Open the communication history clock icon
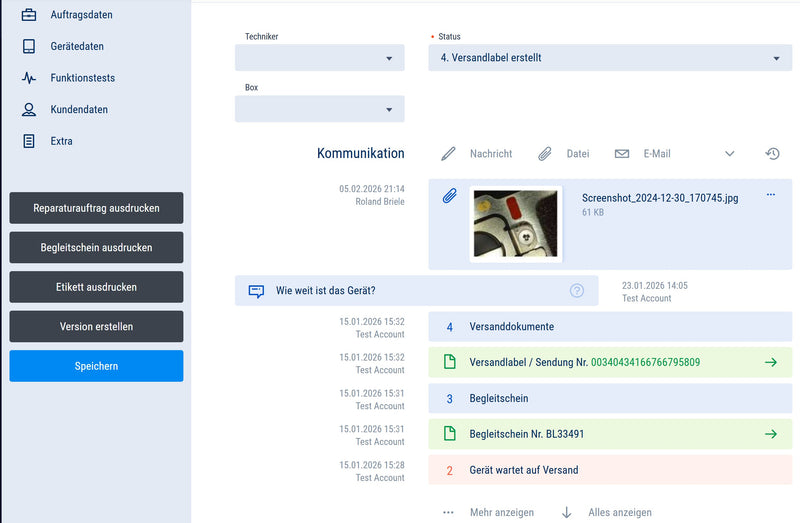800x523 pixels. (x=772, y=154)
